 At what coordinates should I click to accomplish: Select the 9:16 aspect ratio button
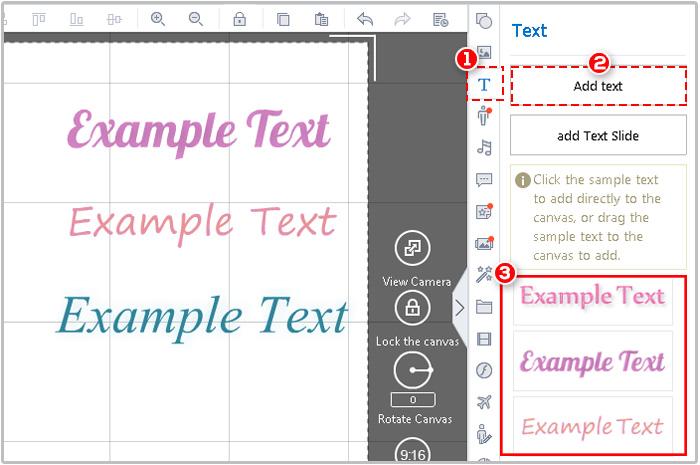(x=413, y=451)
